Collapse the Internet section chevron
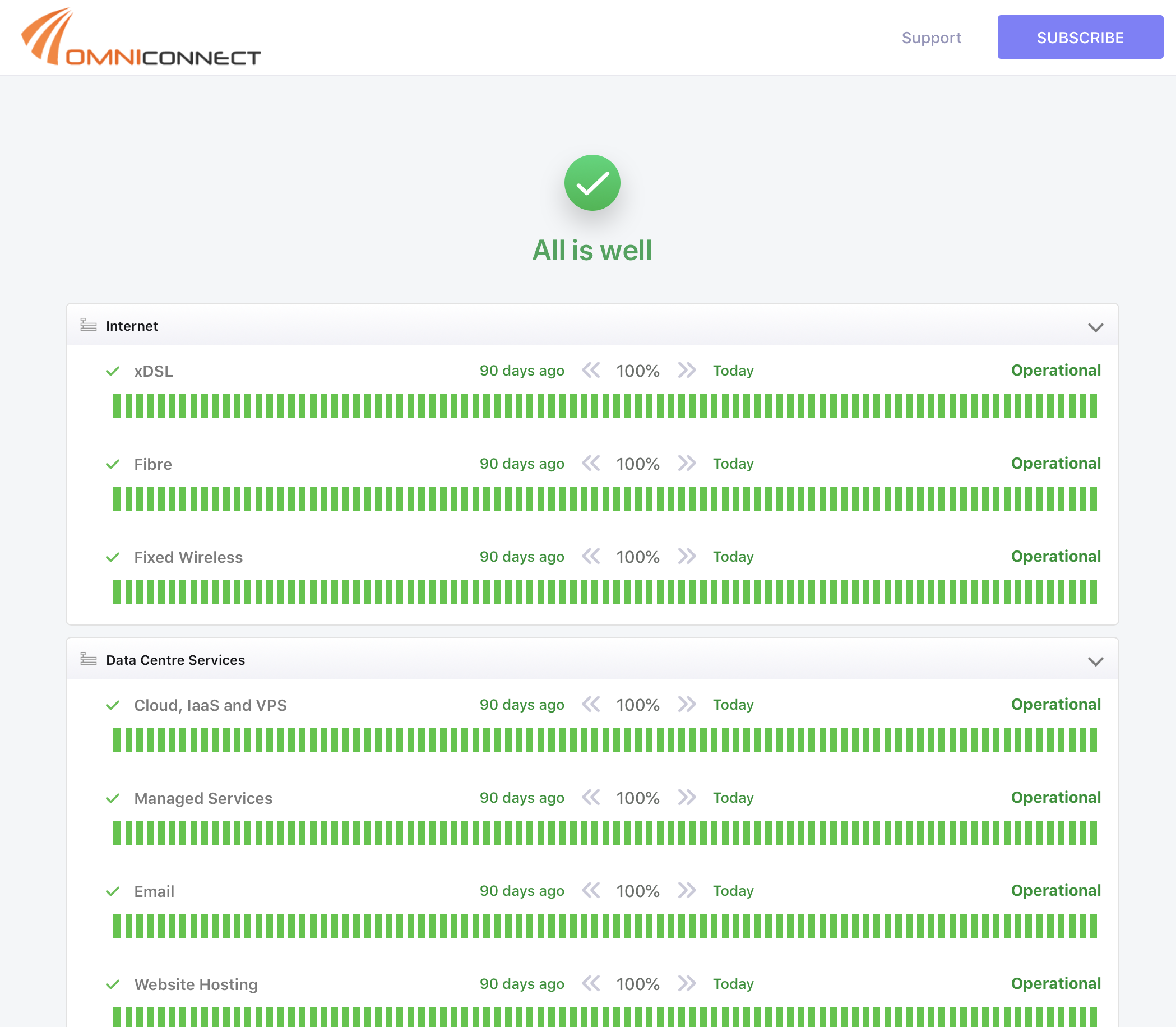This screenshot has height=1027, width=1176. 1095,327
